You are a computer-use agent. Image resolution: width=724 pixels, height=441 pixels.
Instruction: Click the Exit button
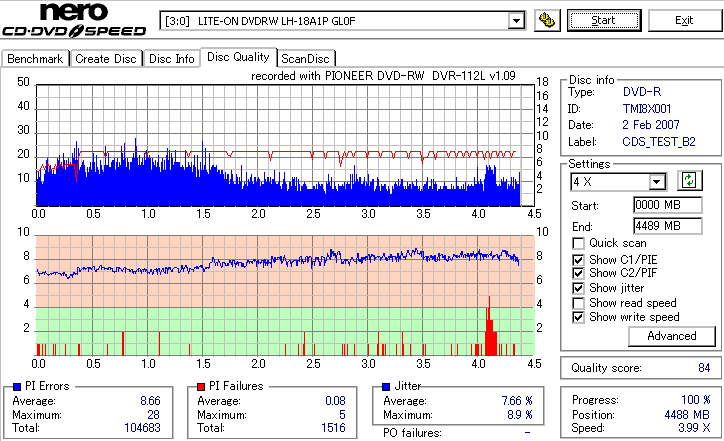(x=684, y=20)
